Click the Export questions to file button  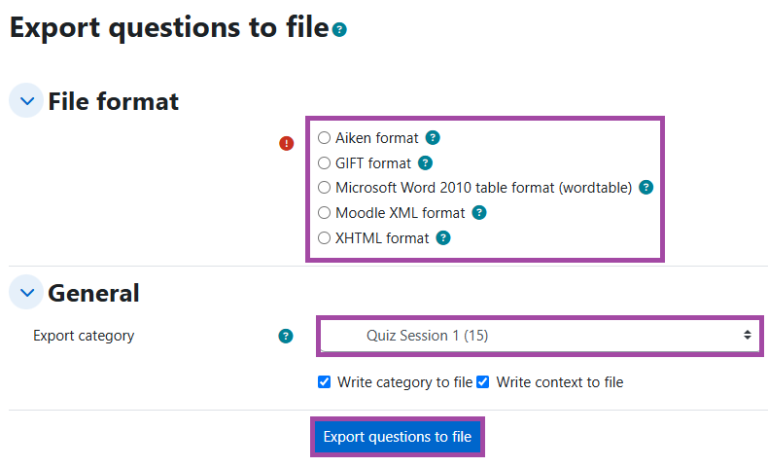coord(397,437)
